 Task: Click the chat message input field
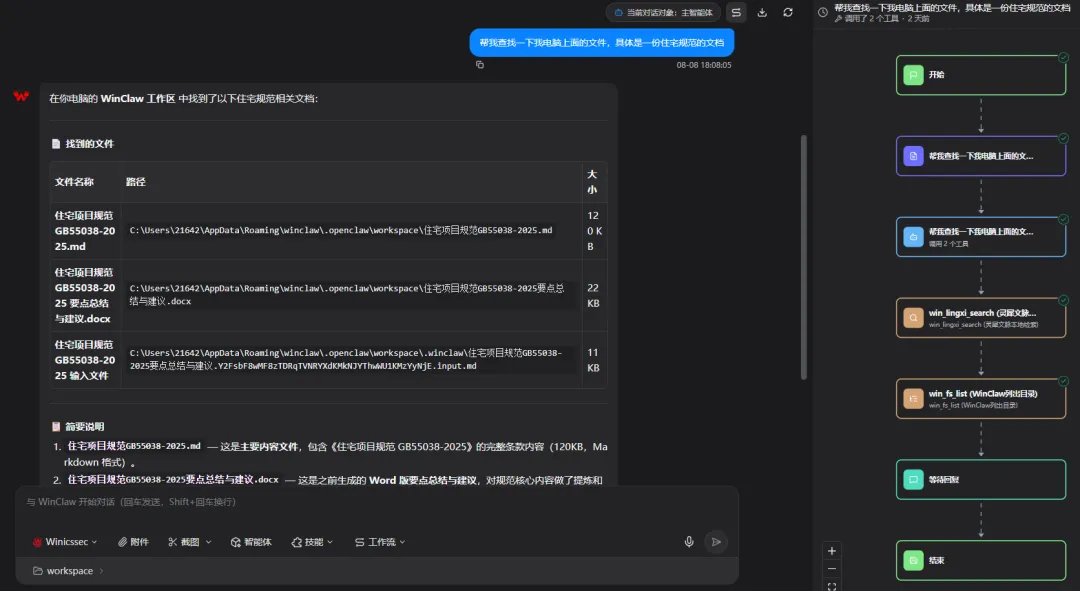tap(377, 502)
